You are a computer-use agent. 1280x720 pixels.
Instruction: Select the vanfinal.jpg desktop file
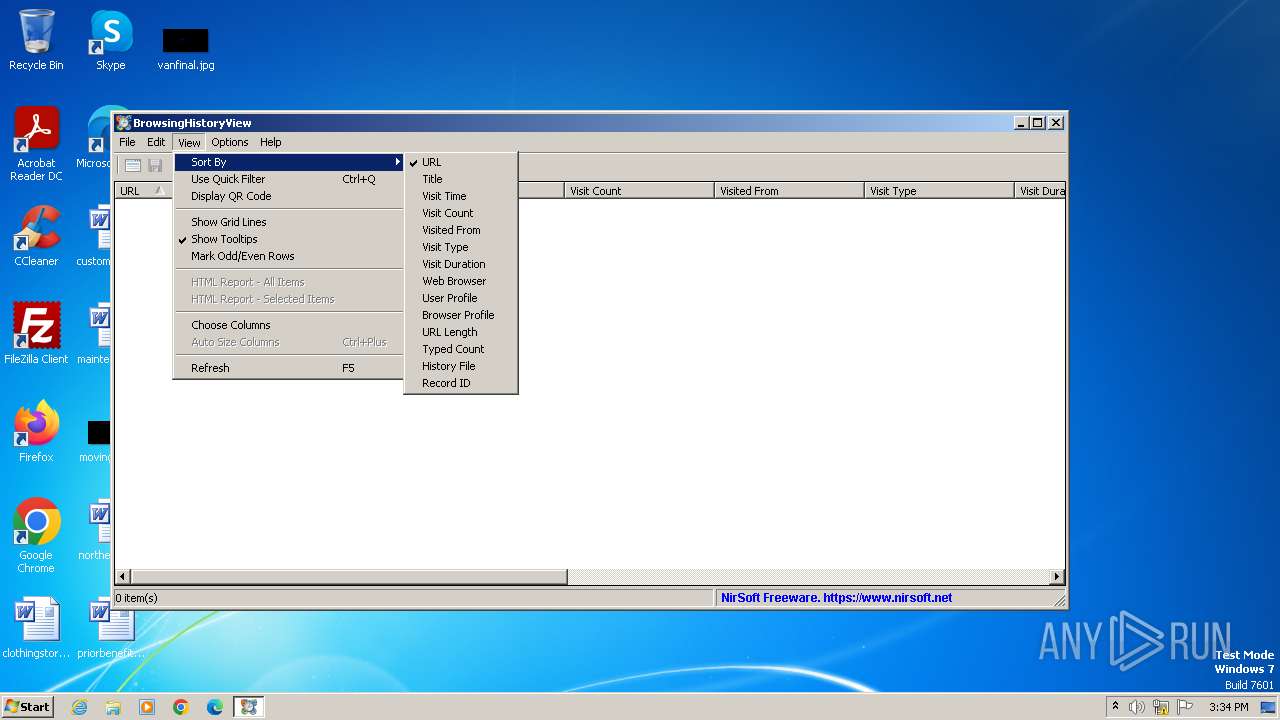pos(186,48)
